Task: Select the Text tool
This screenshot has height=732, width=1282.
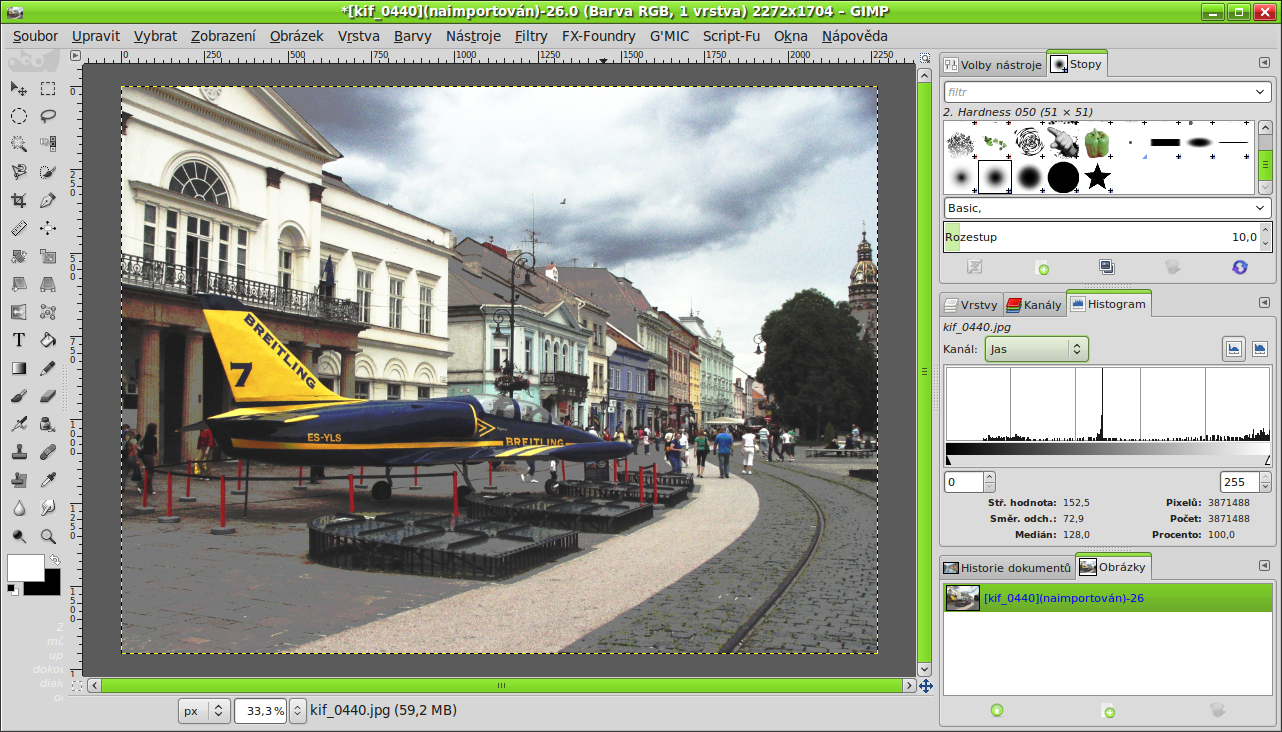Action: [19, 340]
